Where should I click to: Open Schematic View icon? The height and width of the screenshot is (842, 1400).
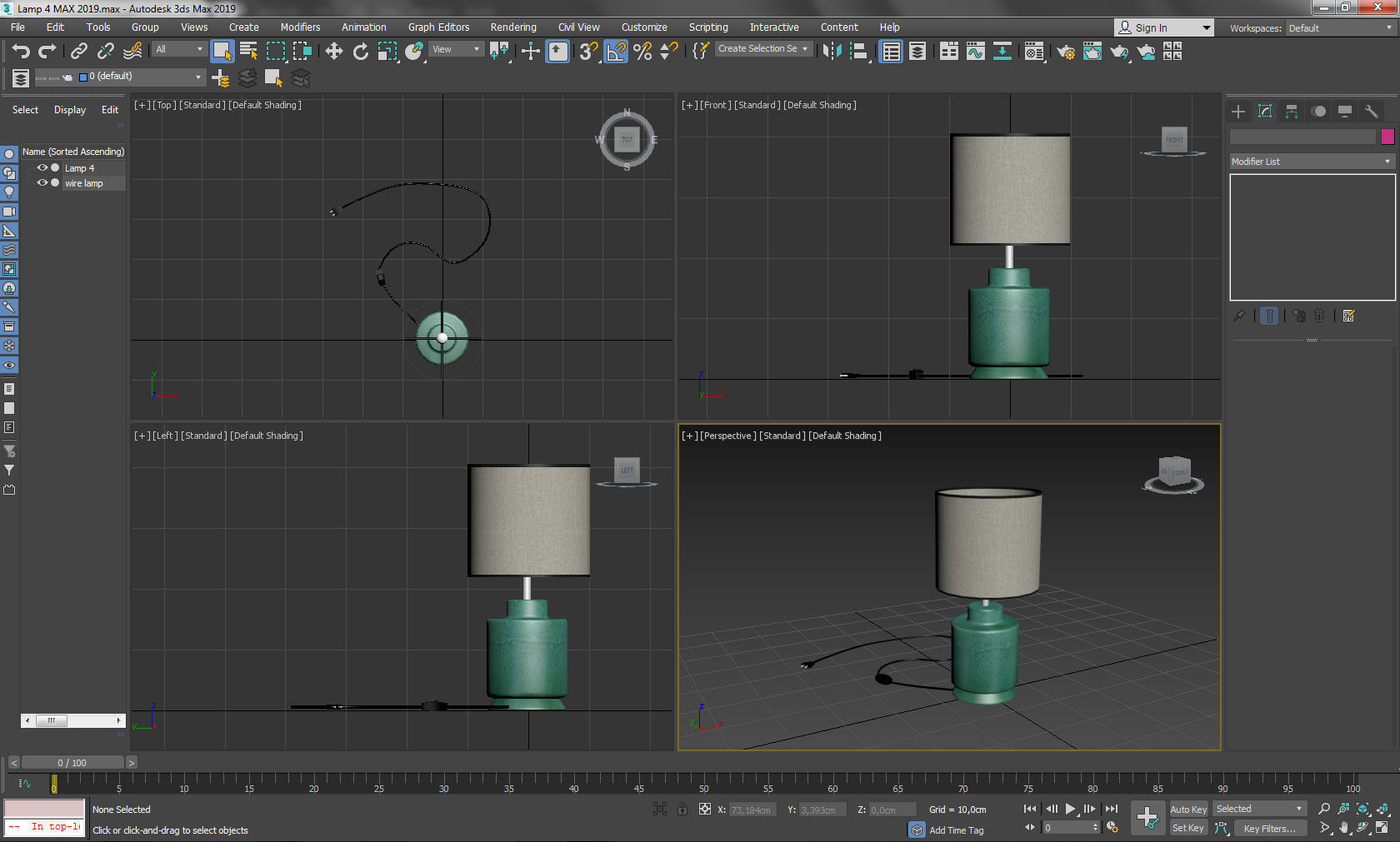1002,52
